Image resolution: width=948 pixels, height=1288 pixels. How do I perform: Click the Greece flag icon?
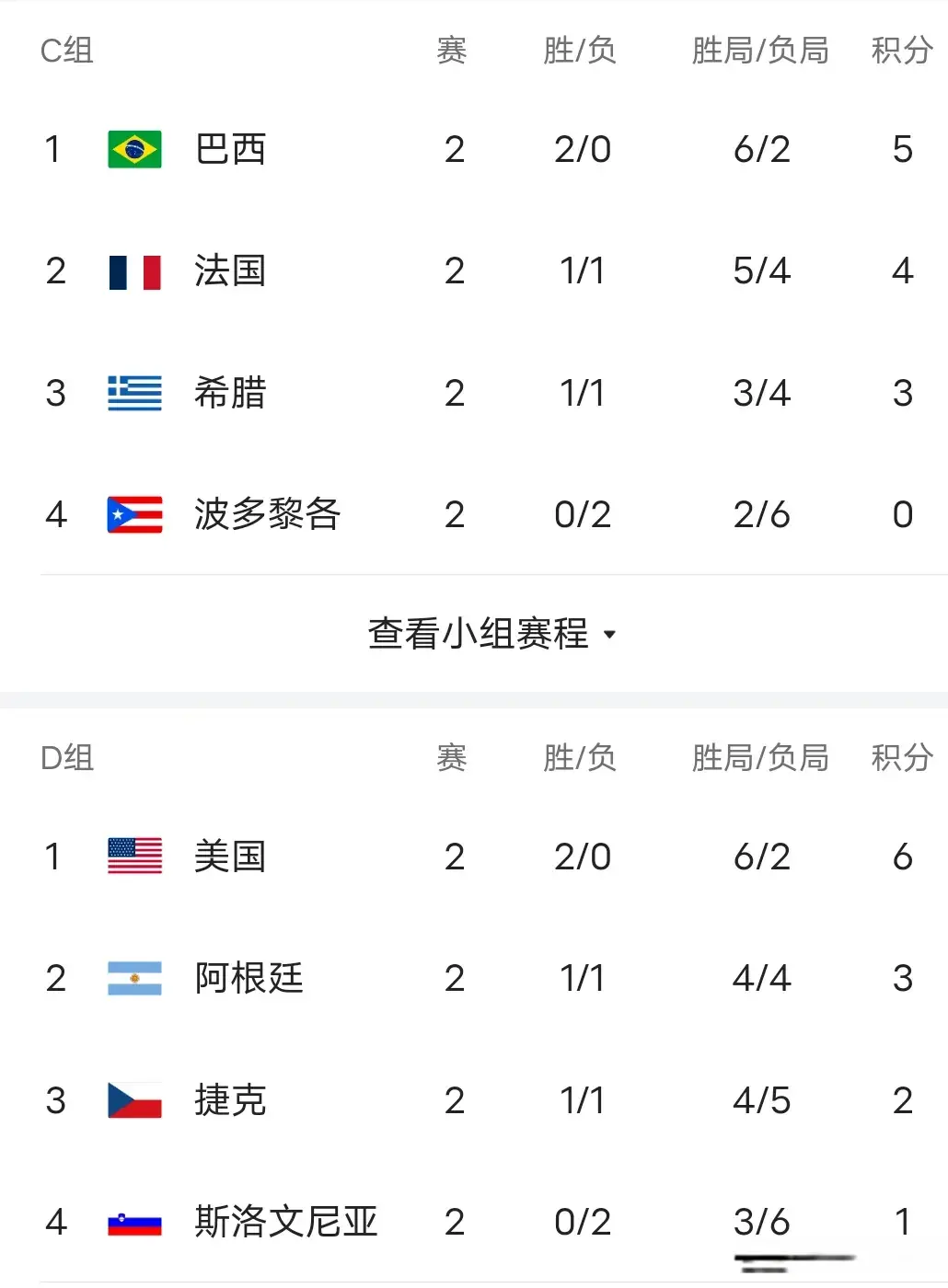[x=134, y=393]
